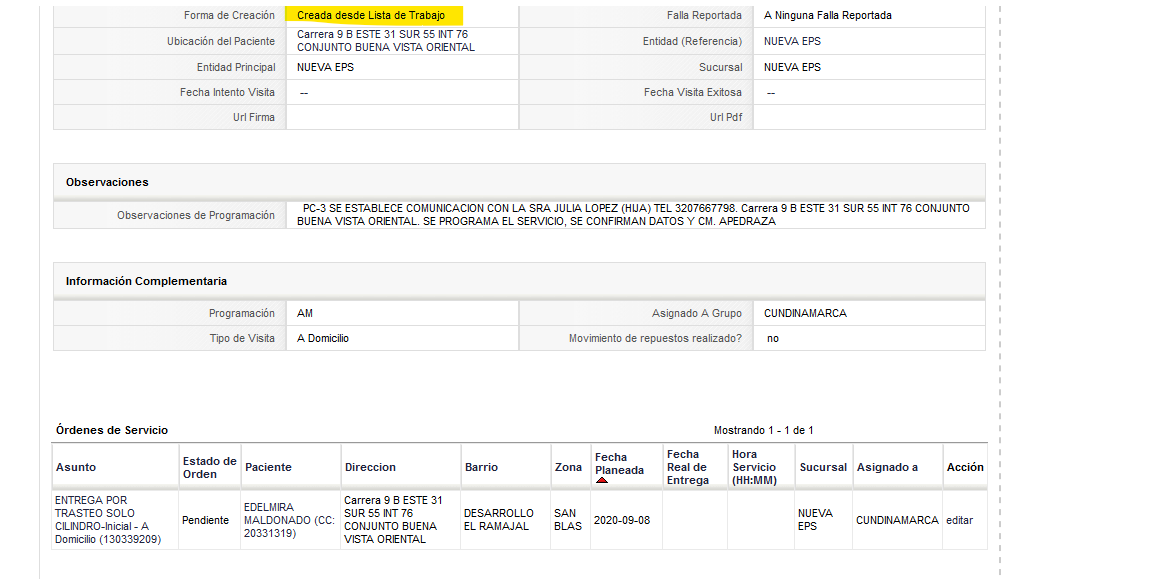The height and width of the screenshot is (579, 1169).
Task: Sort by Fecha Planeada red arrow icon
Action: (x=602, y=481)
